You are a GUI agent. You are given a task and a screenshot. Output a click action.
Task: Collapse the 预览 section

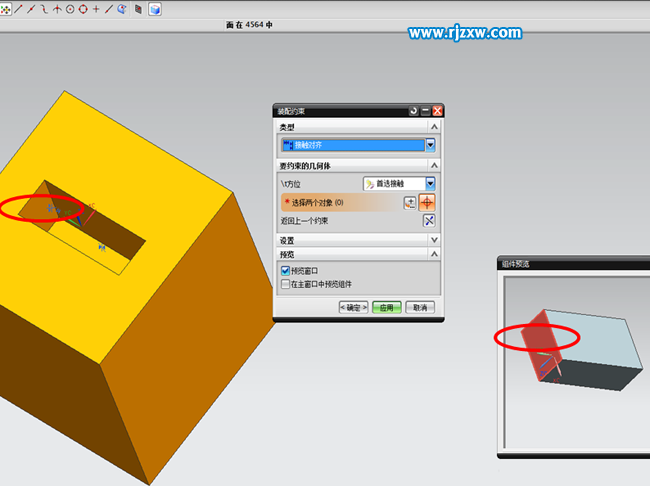click(434, 255)
